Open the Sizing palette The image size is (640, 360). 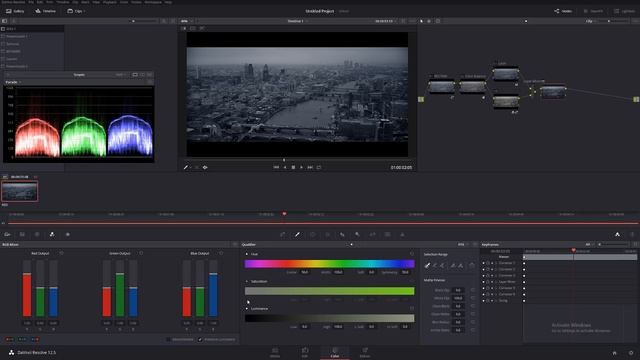click(372, 234)
